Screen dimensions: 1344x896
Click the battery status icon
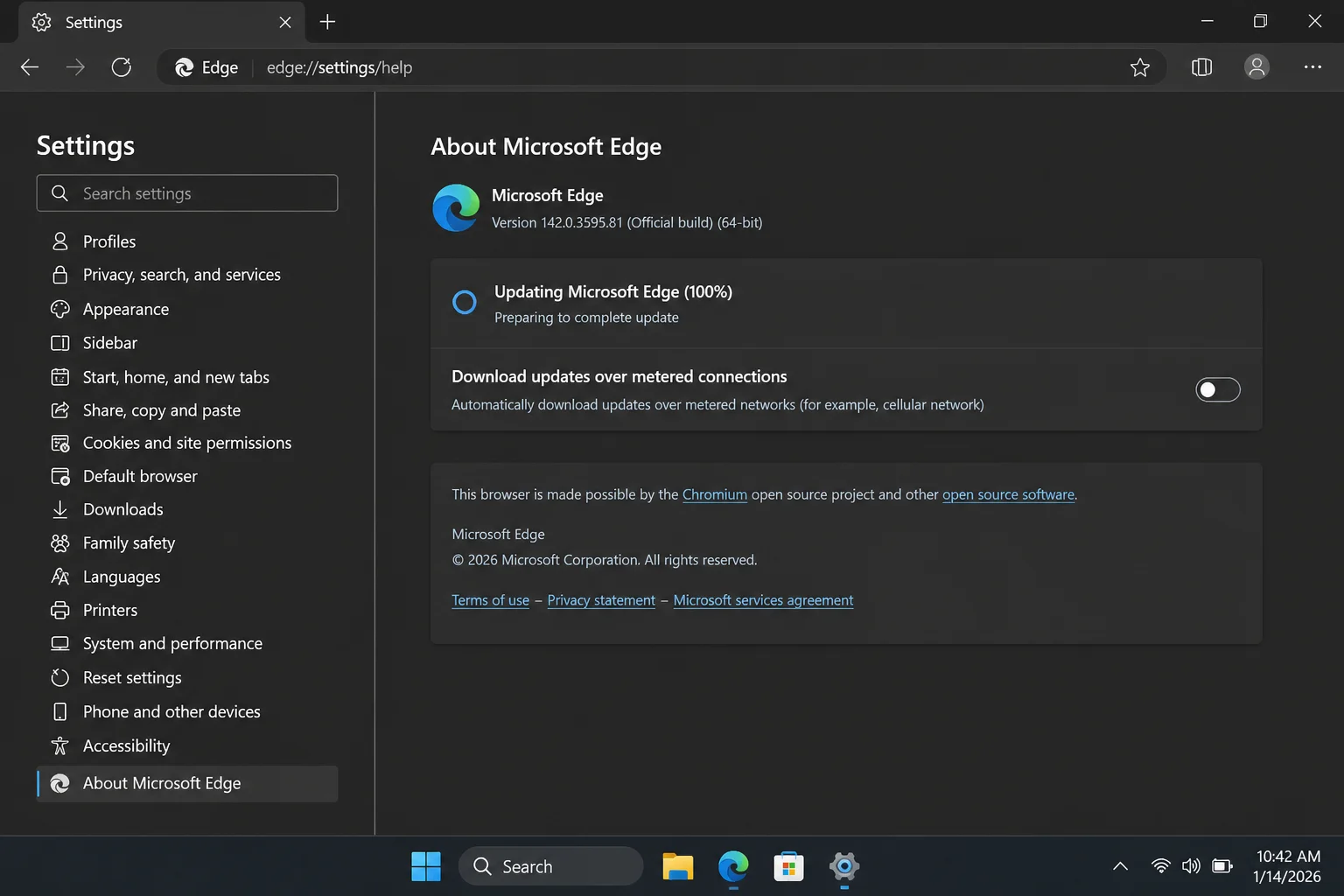[x=1222, y=866]
